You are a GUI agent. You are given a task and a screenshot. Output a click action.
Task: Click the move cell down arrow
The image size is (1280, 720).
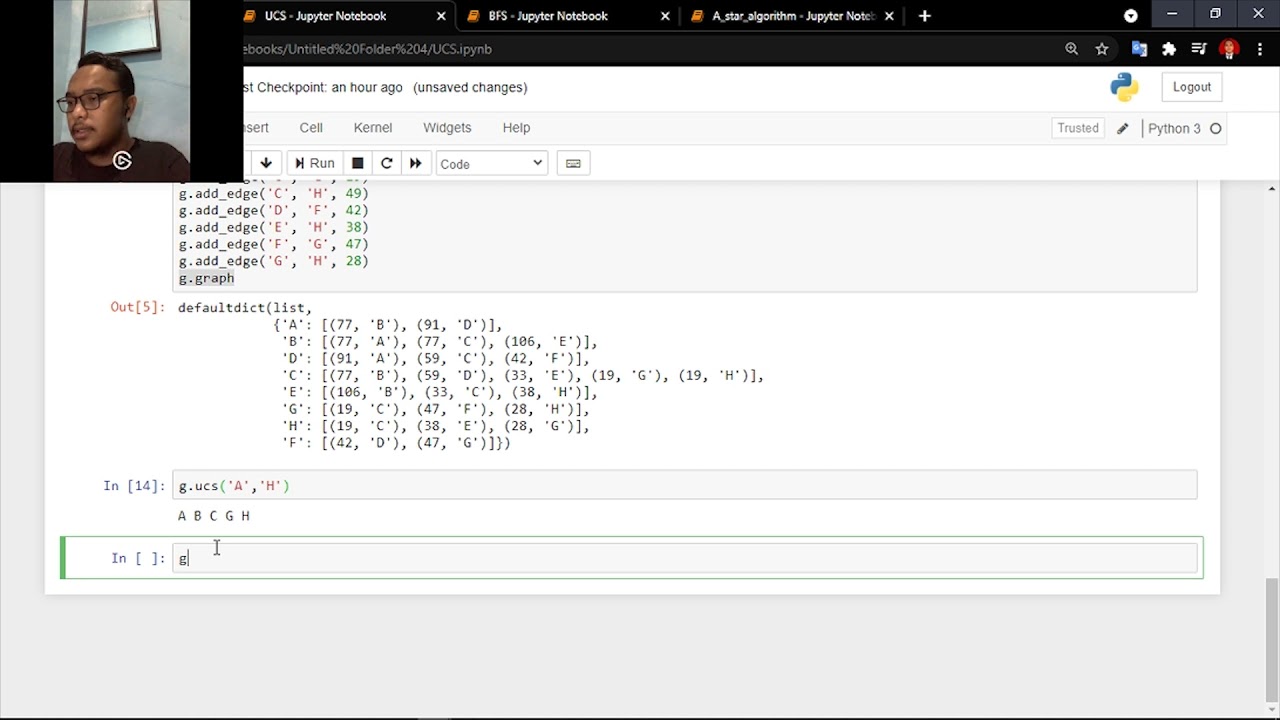pyautogui.click(x=266, y=163)
